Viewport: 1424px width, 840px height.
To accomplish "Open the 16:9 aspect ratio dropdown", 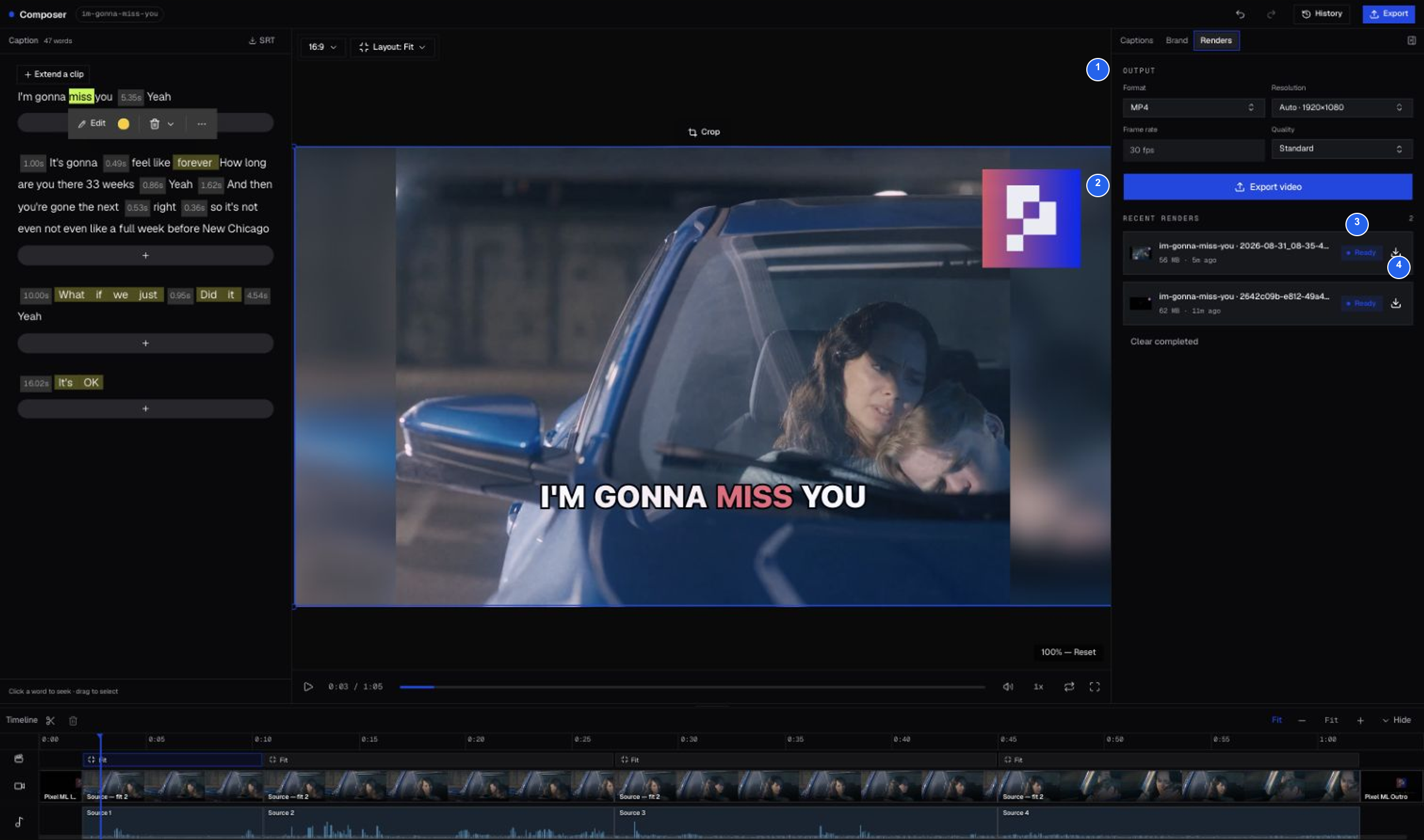I will tap(323, 47).
